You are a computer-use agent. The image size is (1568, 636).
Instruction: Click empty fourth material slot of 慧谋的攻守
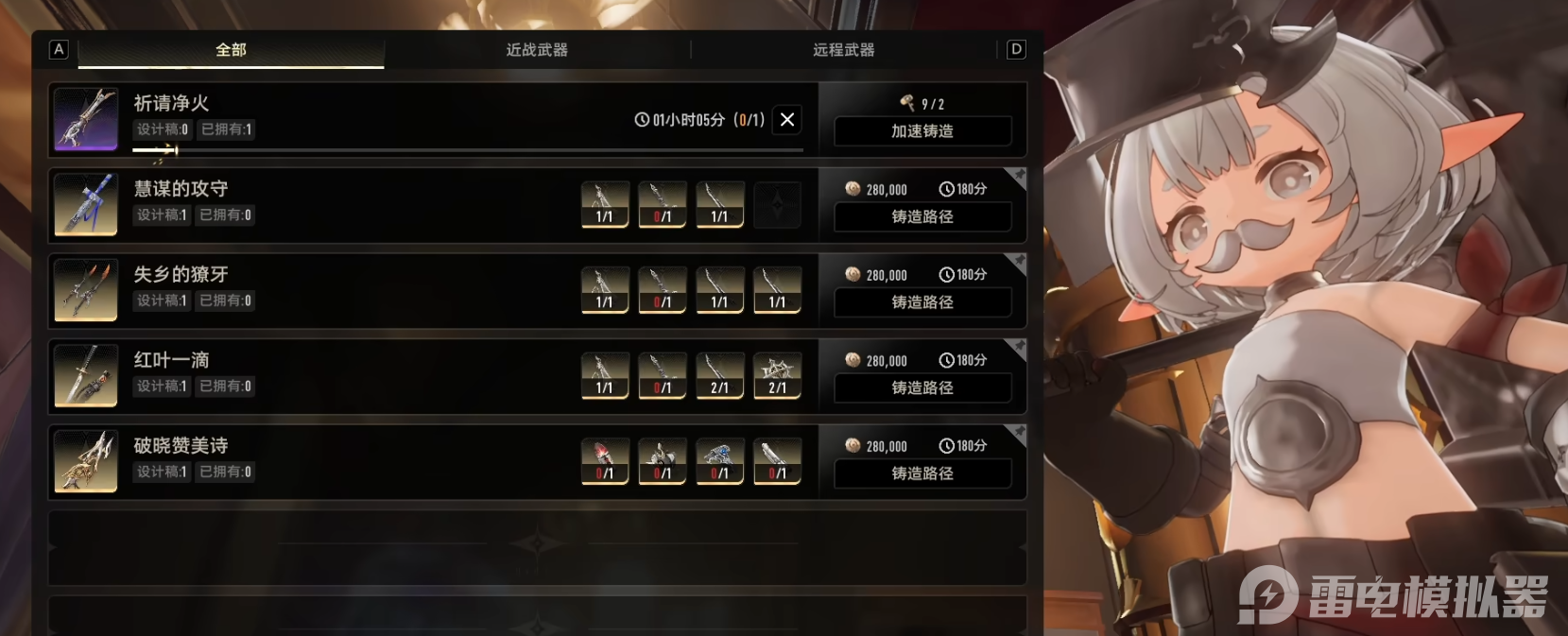(x=777, y=205)
